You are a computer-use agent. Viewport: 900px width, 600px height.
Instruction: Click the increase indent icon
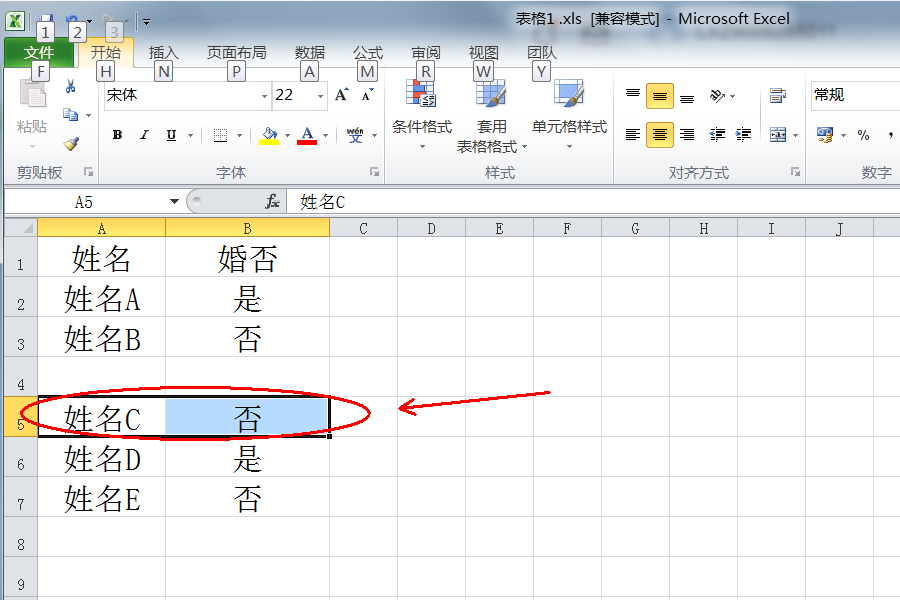pyautogui.click(x=743, y=135)
